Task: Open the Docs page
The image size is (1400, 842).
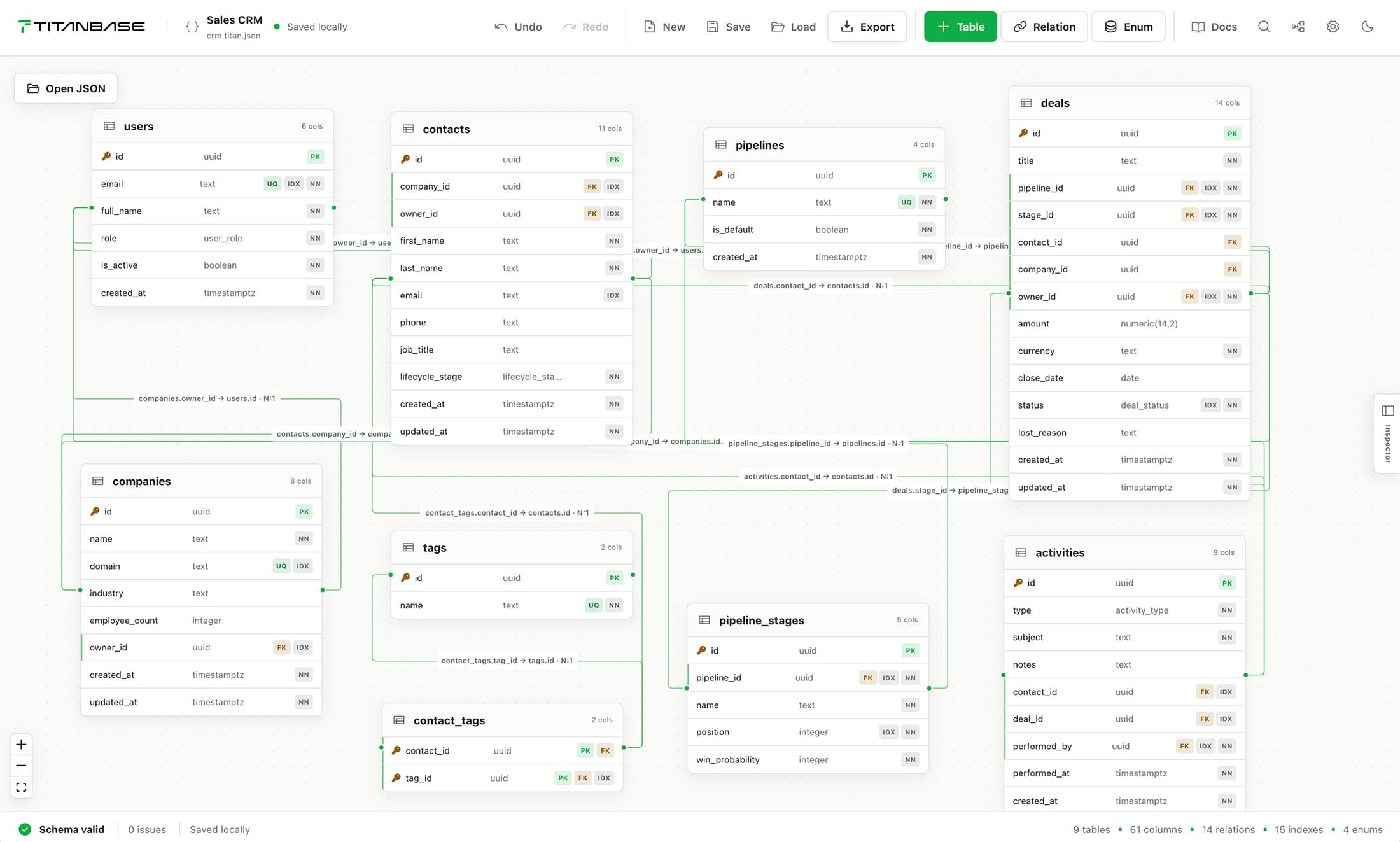Action: pos(1214,27)
